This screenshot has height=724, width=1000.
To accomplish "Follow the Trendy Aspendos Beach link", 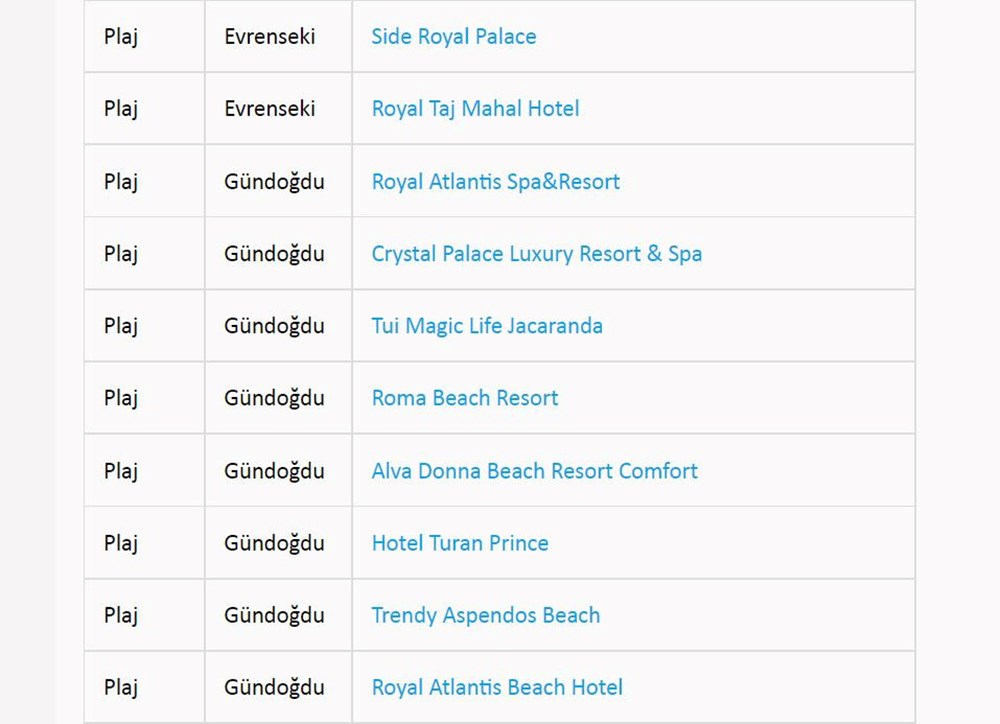I will pyautogui.click(x=486, y=615).
